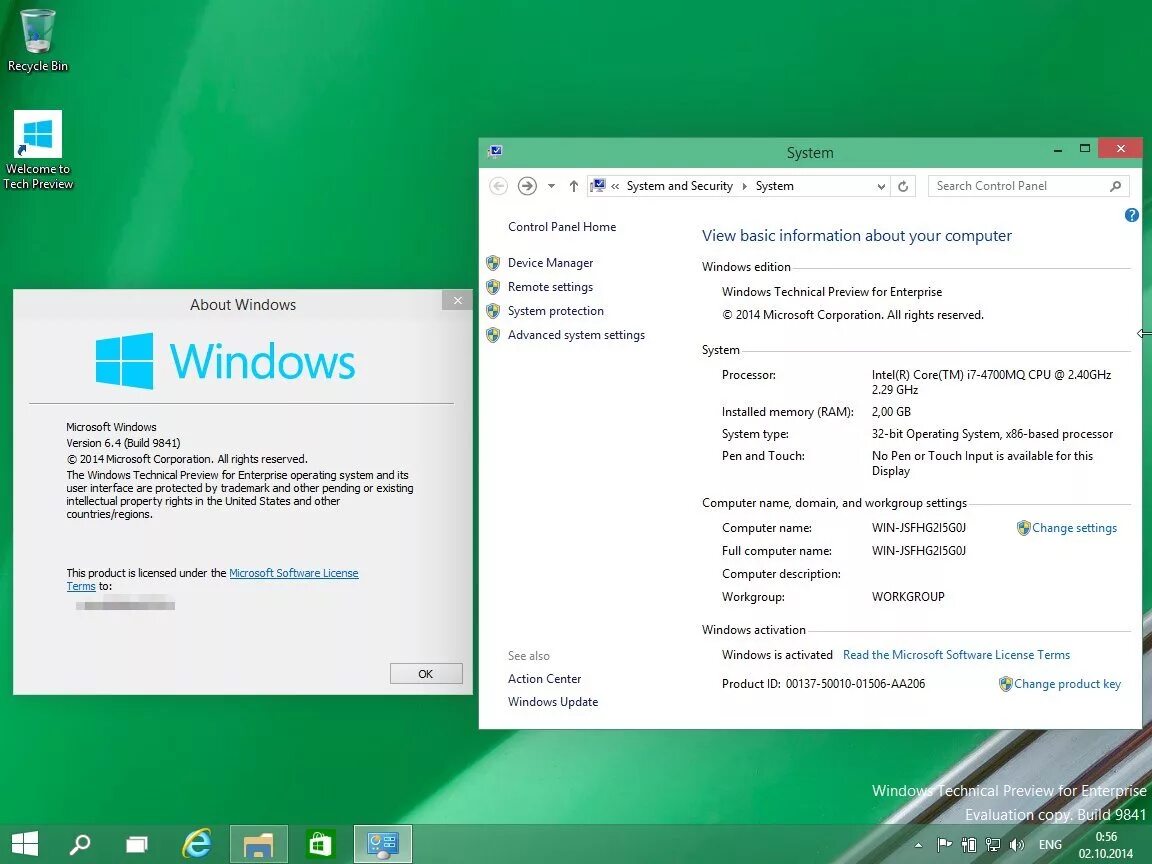Select System and Security breadcrumb
This screenshot has height=864, width=1152.
[x=680, y=186]
